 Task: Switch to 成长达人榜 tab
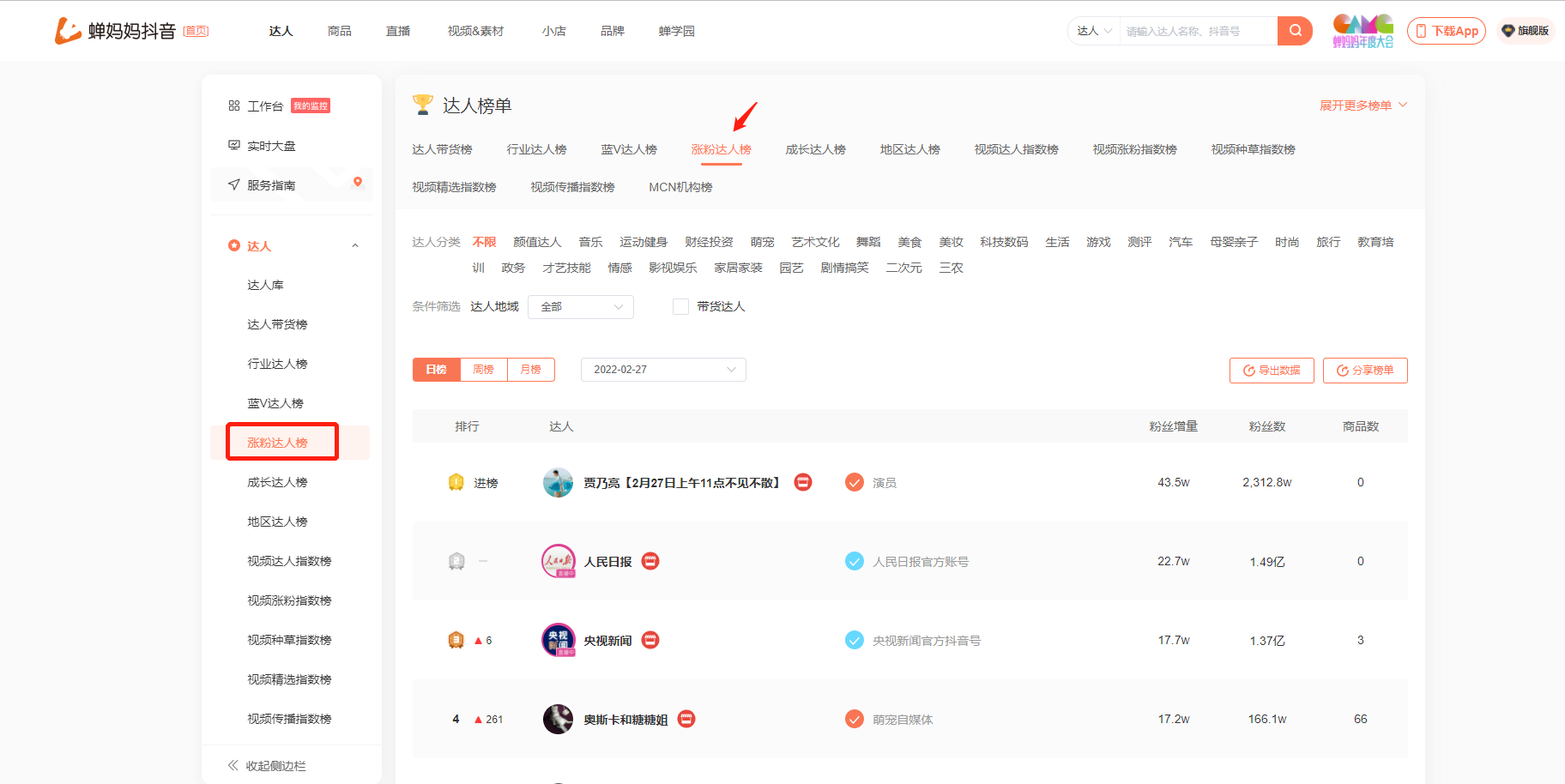click(815, 149)
